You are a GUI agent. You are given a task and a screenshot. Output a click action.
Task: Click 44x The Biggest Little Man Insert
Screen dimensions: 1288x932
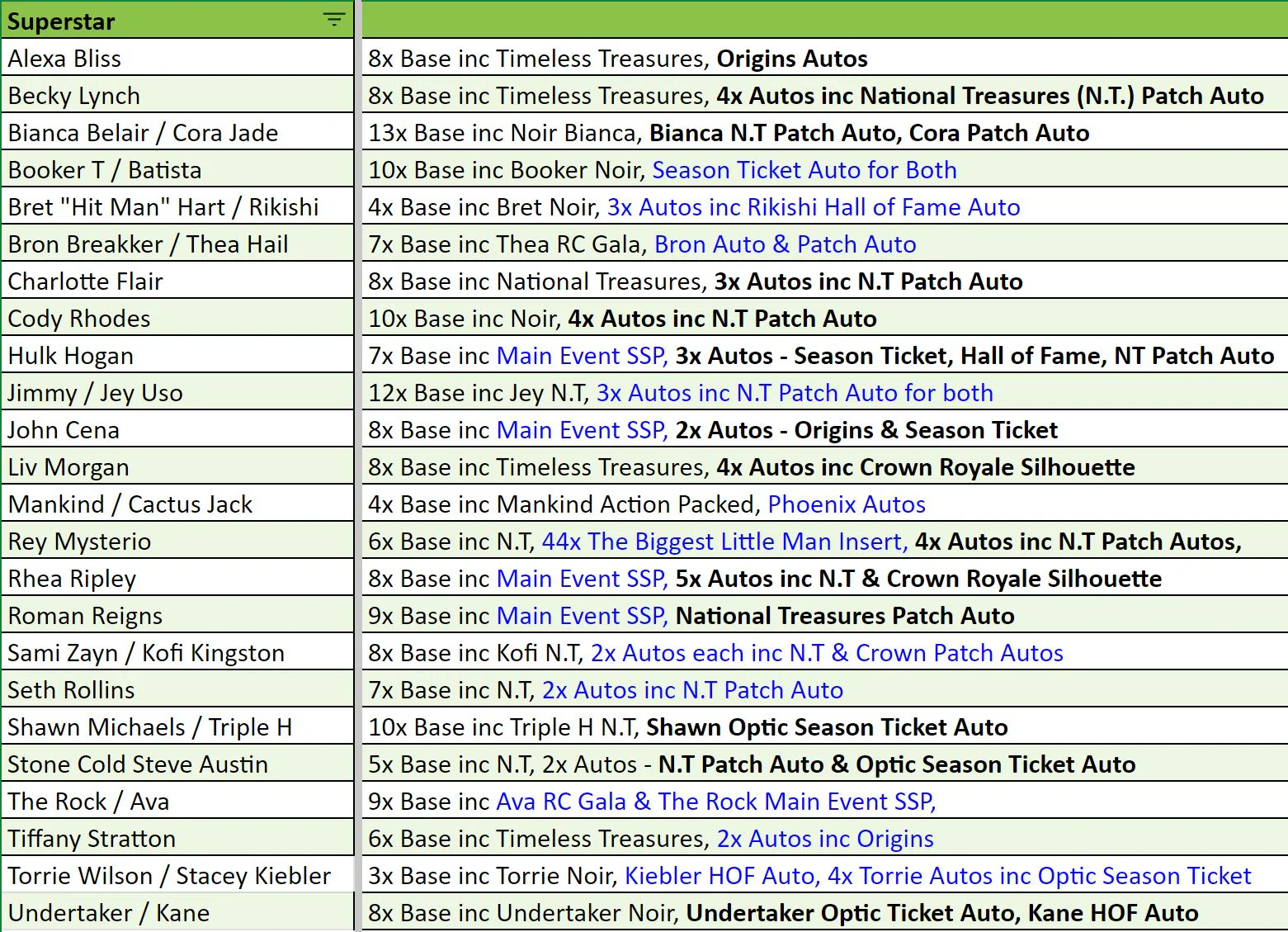click(x=724, y=542)
